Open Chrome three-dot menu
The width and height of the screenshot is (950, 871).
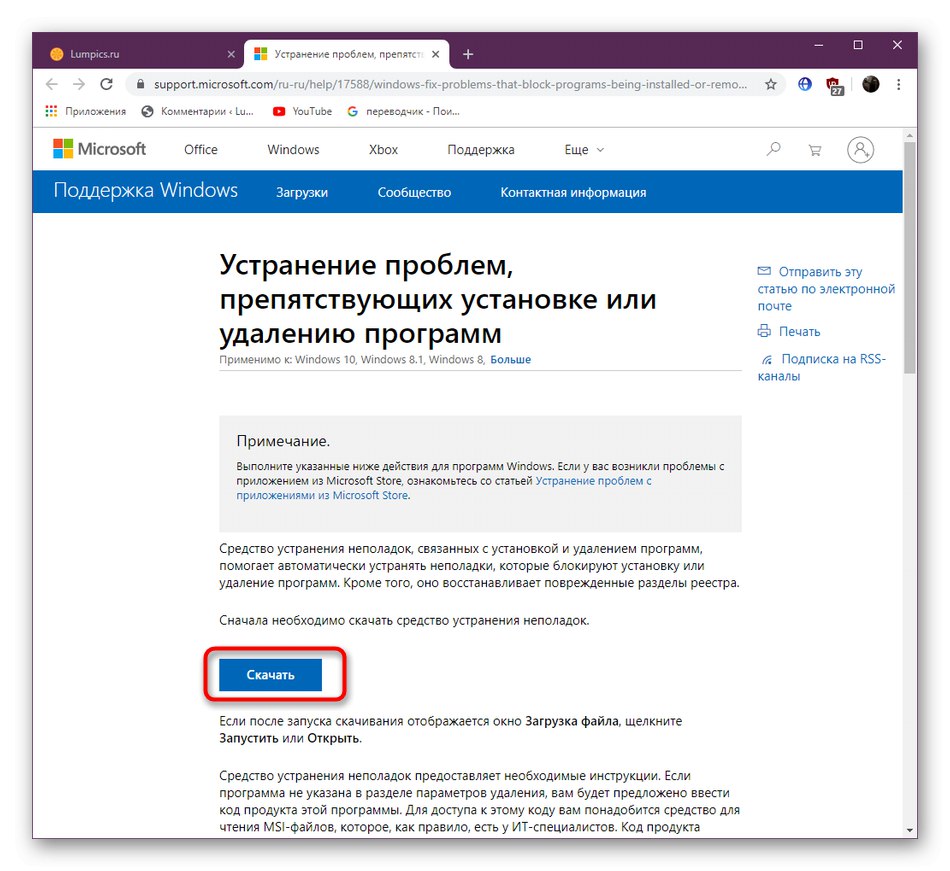(x=899, y=84)
